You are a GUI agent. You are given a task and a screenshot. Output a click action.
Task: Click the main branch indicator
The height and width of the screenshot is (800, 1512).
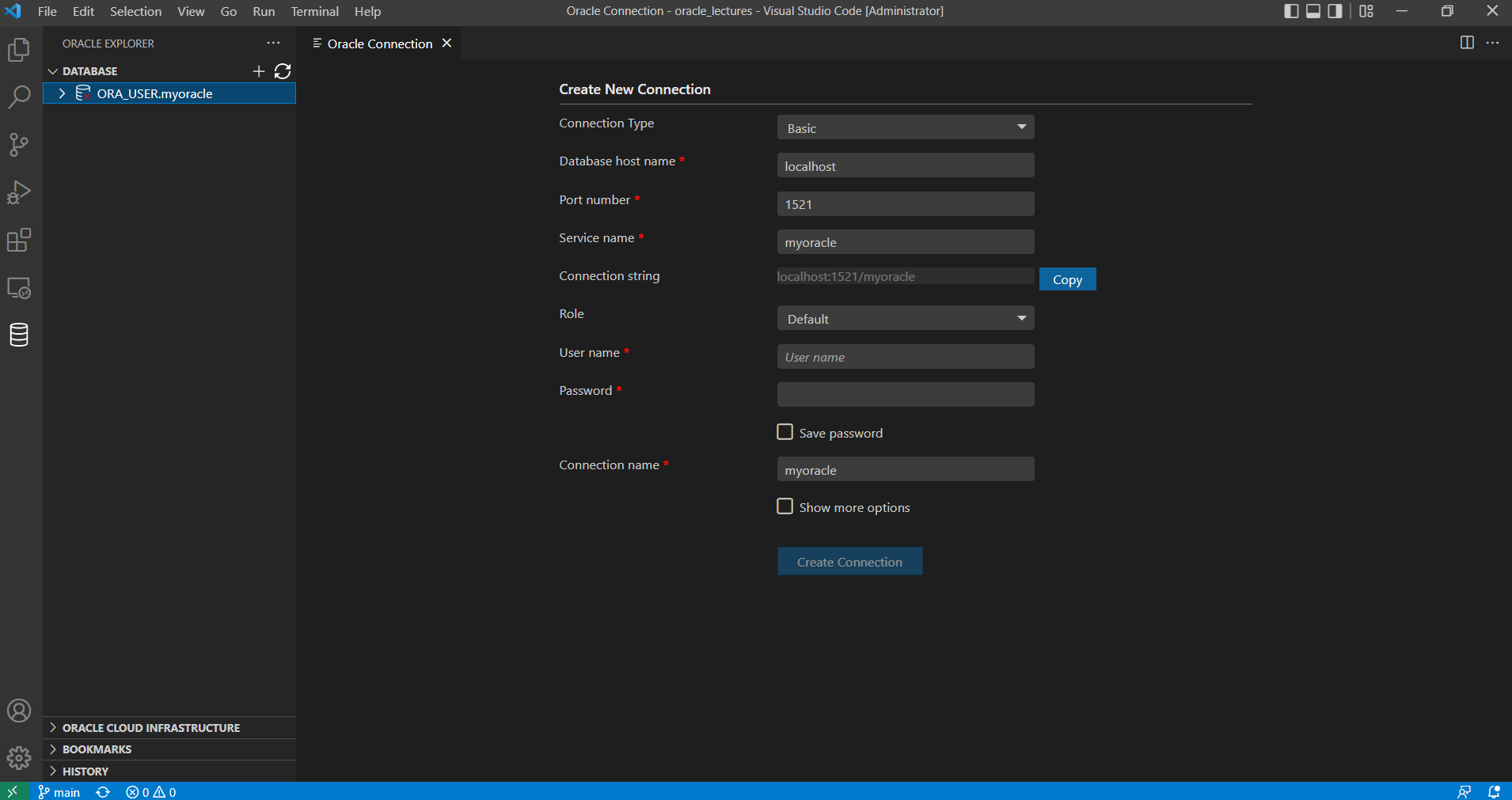59,791
